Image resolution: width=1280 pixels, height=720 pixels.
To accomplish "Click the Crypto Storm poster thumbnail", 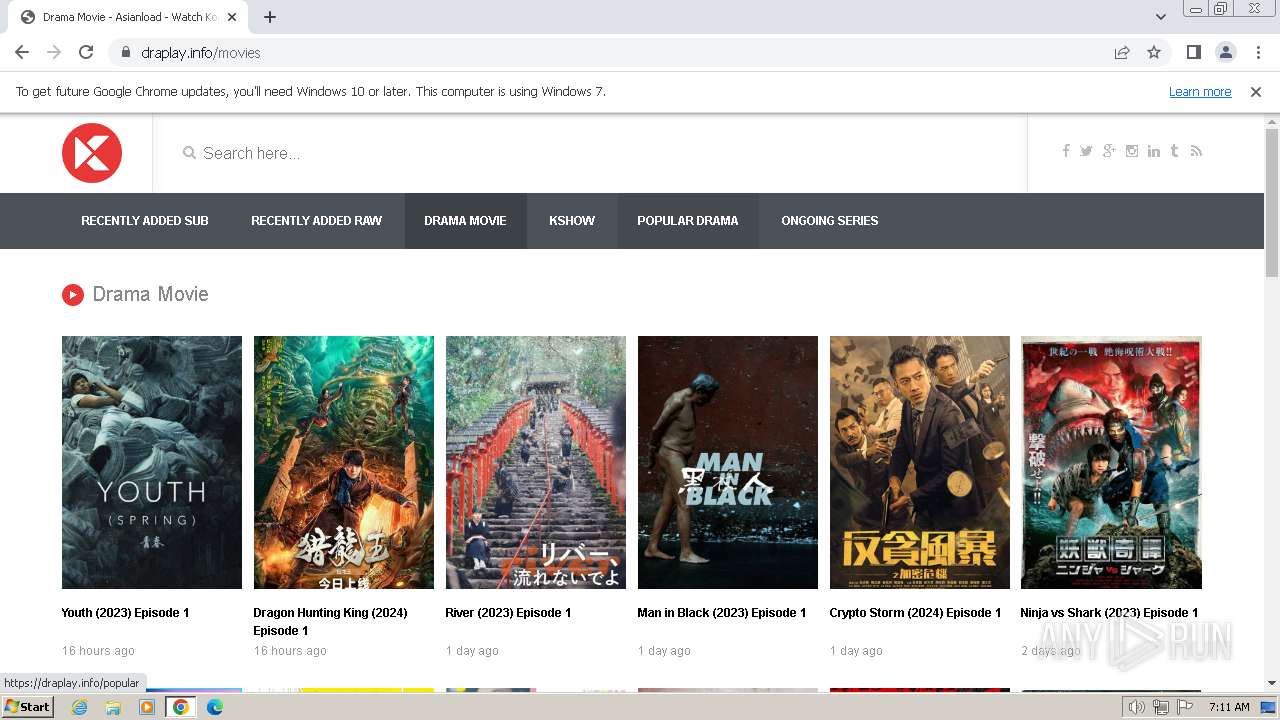I will point(920,462).
